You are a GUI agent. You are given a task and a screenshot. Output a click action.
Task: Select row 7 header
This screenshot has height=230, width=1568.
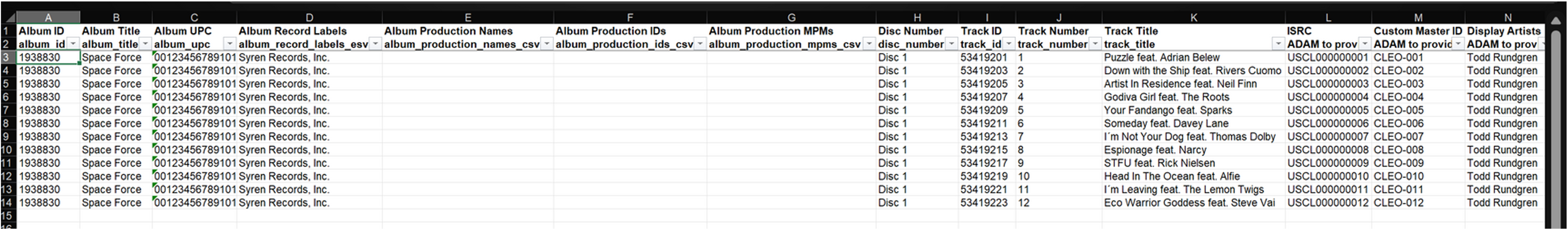[7, 111]
